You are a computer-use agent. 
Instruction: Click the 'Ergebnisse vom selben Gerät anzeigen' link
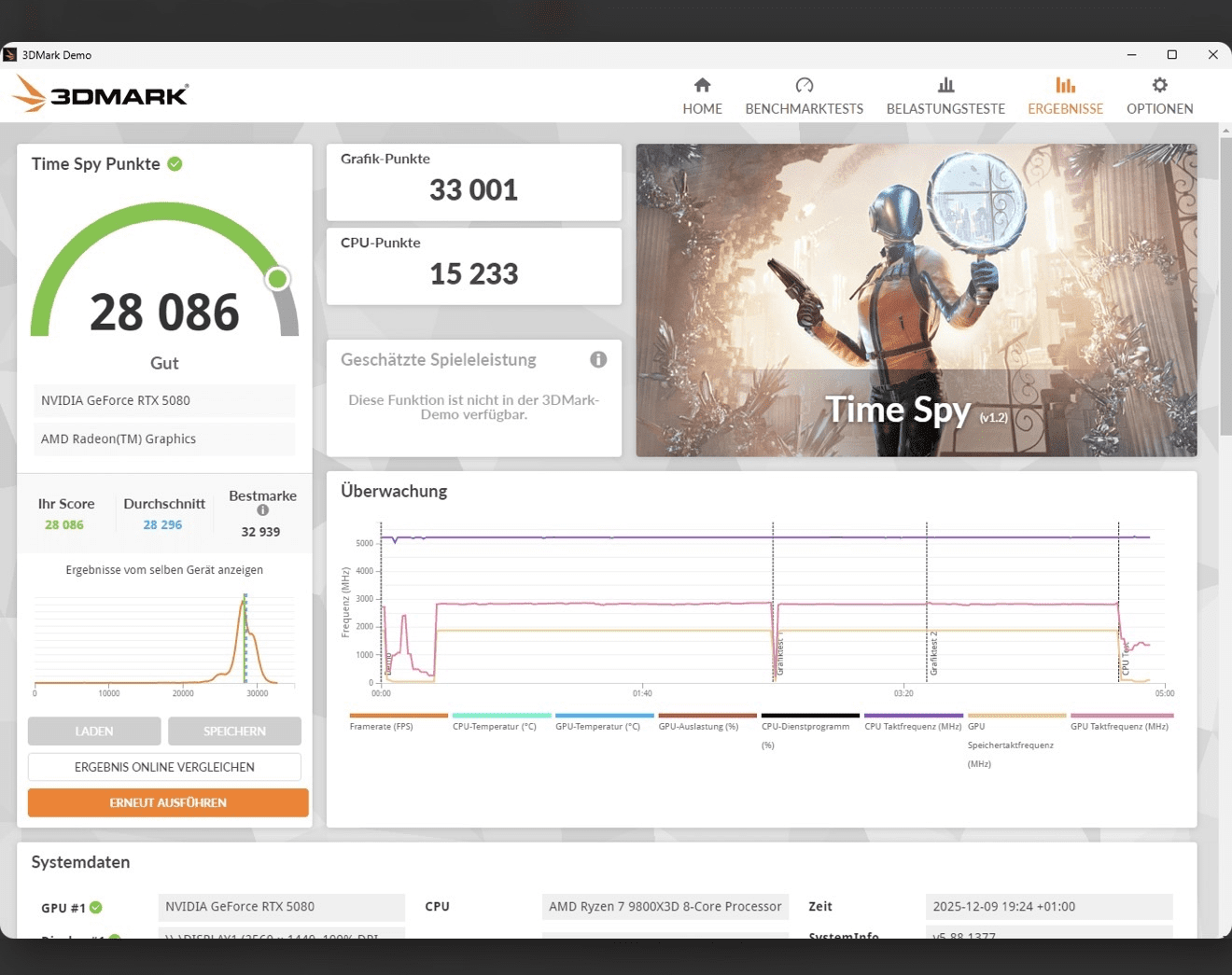coord(164,570)
